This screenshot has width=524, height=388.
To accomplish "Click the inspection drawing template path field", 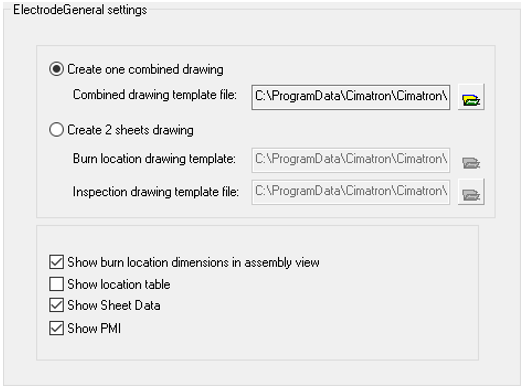I will [351, 192].
